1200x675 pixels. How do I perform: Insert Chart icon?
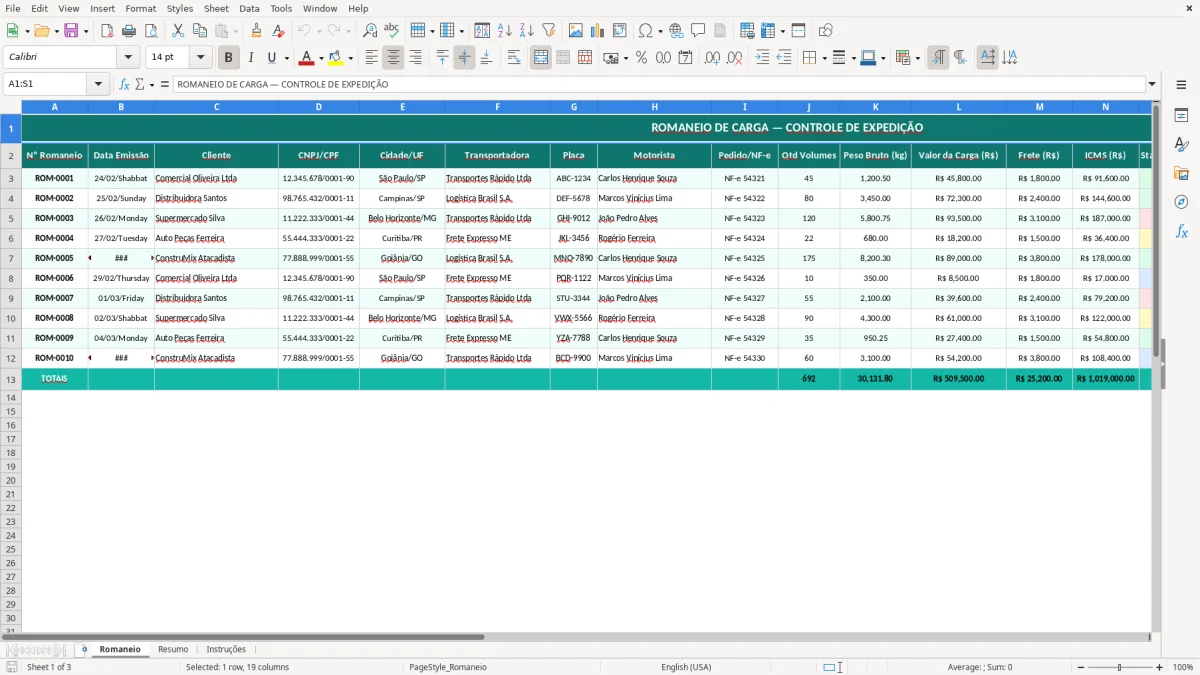click(x=598, y=31)
